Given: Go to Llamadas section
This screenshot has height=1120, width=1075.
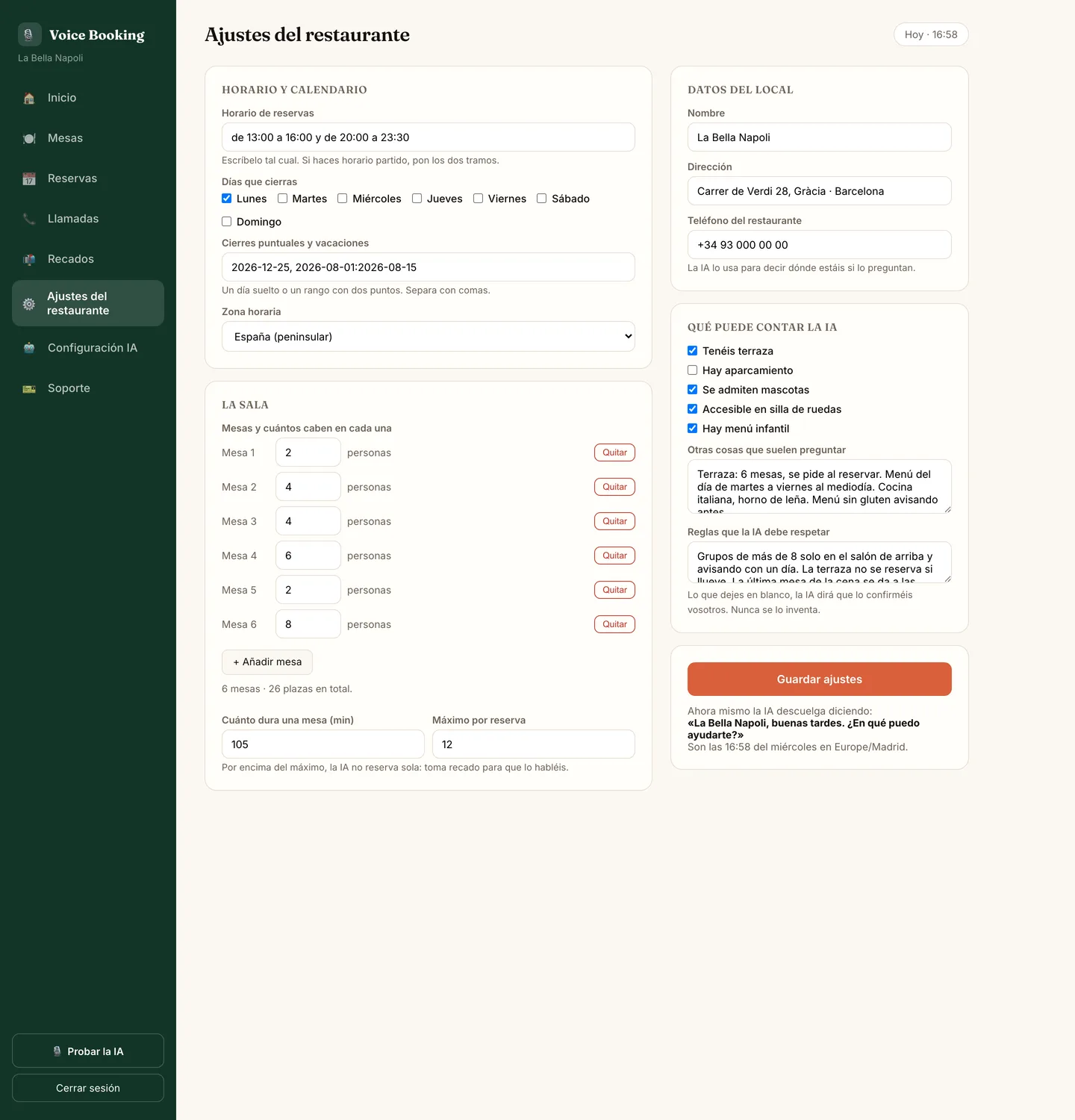Looking at the screenshot, I should coord(88,219).
